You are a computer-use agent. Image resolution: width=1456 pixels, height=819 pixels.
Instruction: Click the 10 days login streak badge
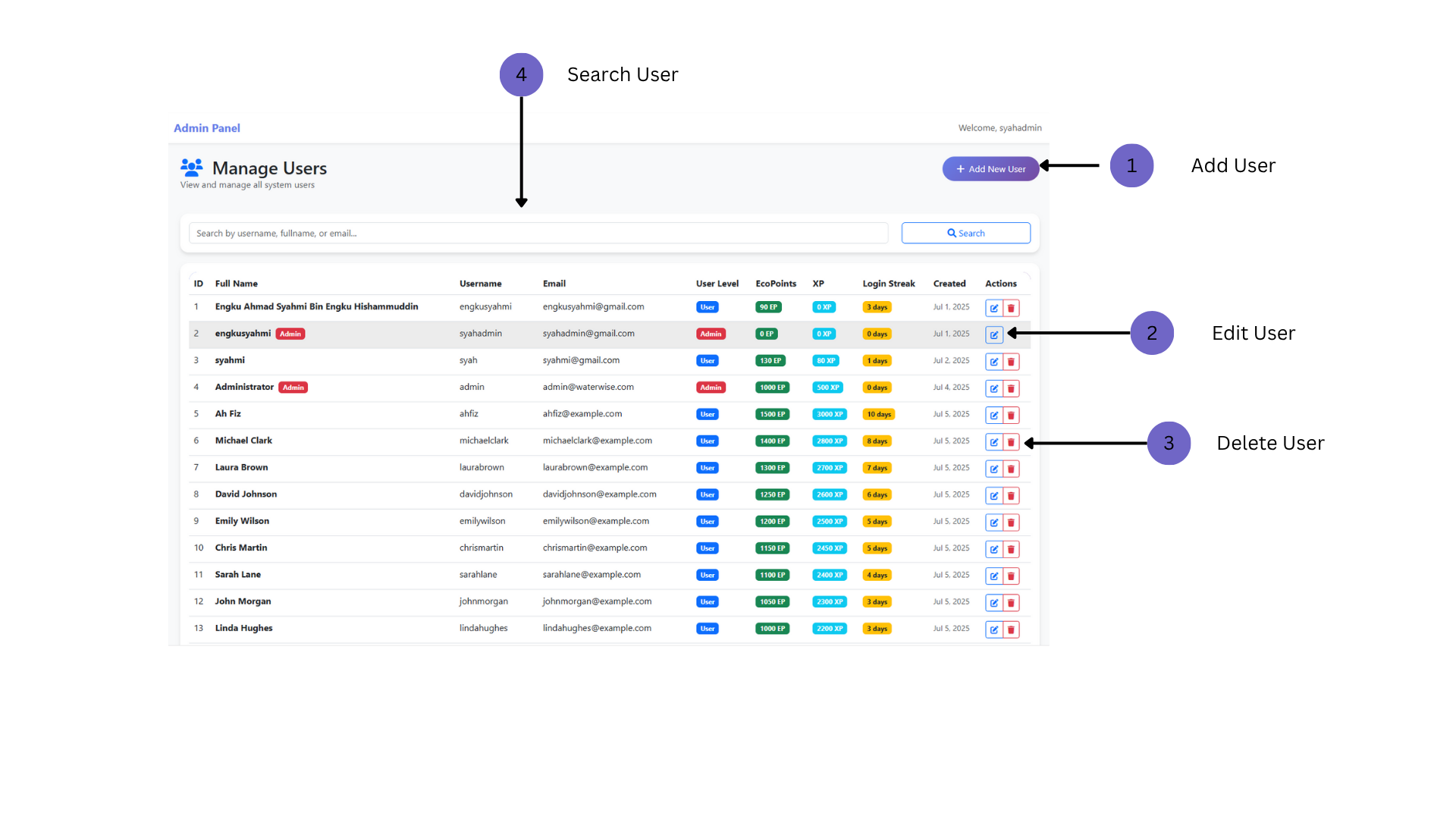(879, 414)
